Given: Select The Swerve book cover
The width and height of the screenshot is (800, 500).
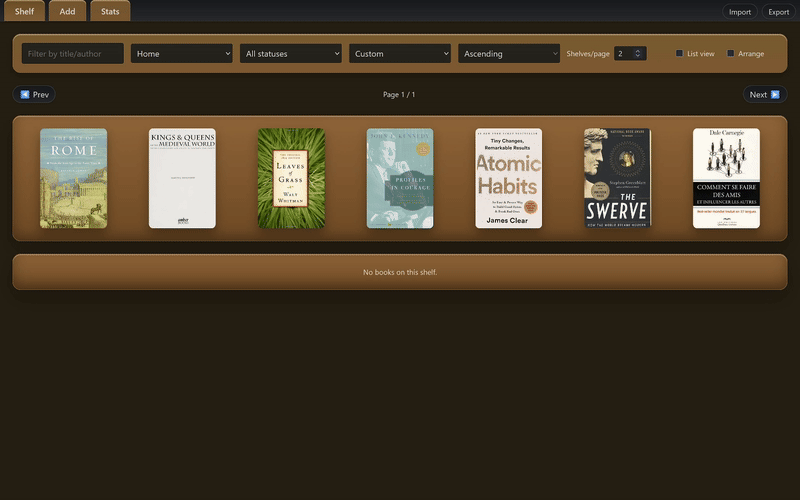Looking at the screenshot, I should coord(617,178).
